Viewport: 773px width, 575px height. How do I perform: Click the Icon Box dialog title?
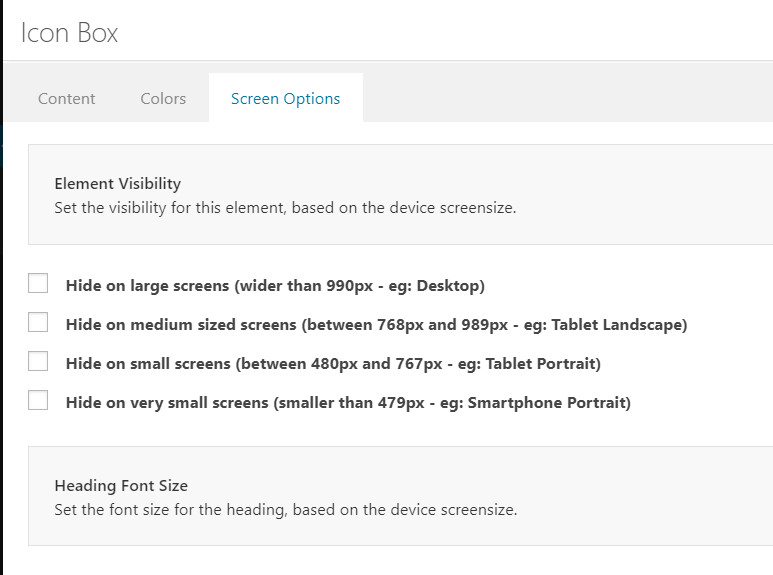pyautogui.click(x=69, y=33)
